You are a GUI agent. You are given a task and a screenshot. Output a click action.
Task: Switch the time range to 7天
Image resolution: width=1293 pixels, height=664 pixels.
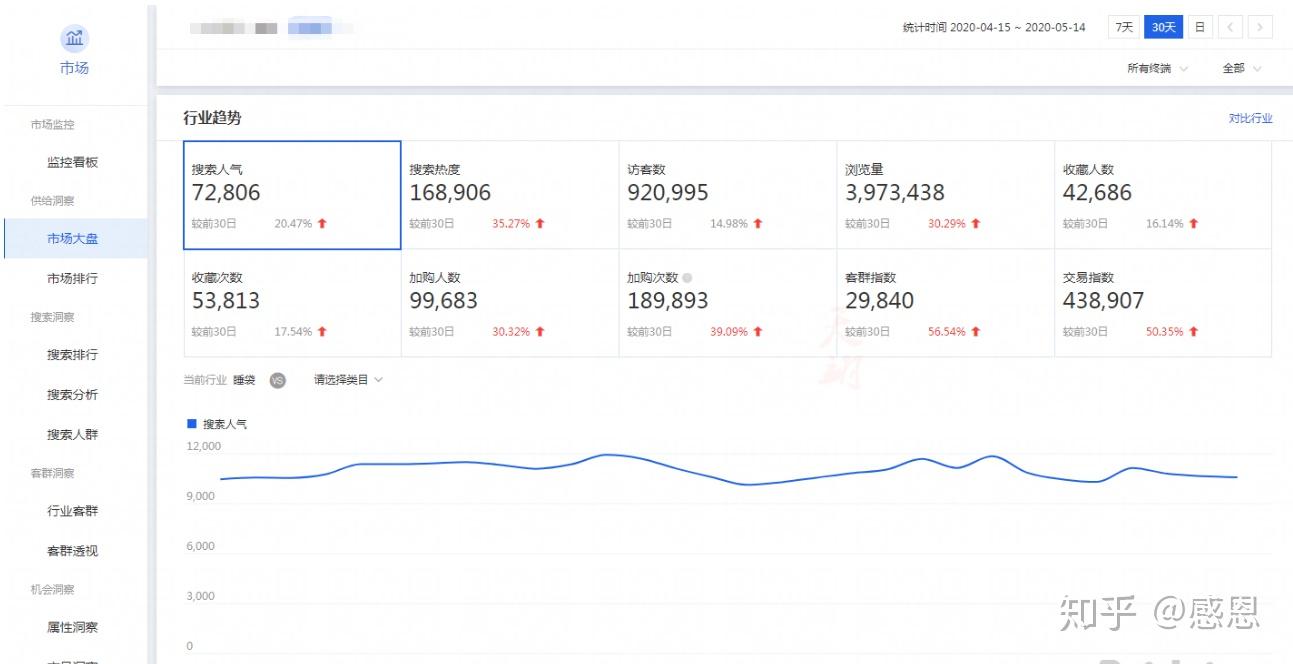coord(1125,27)
